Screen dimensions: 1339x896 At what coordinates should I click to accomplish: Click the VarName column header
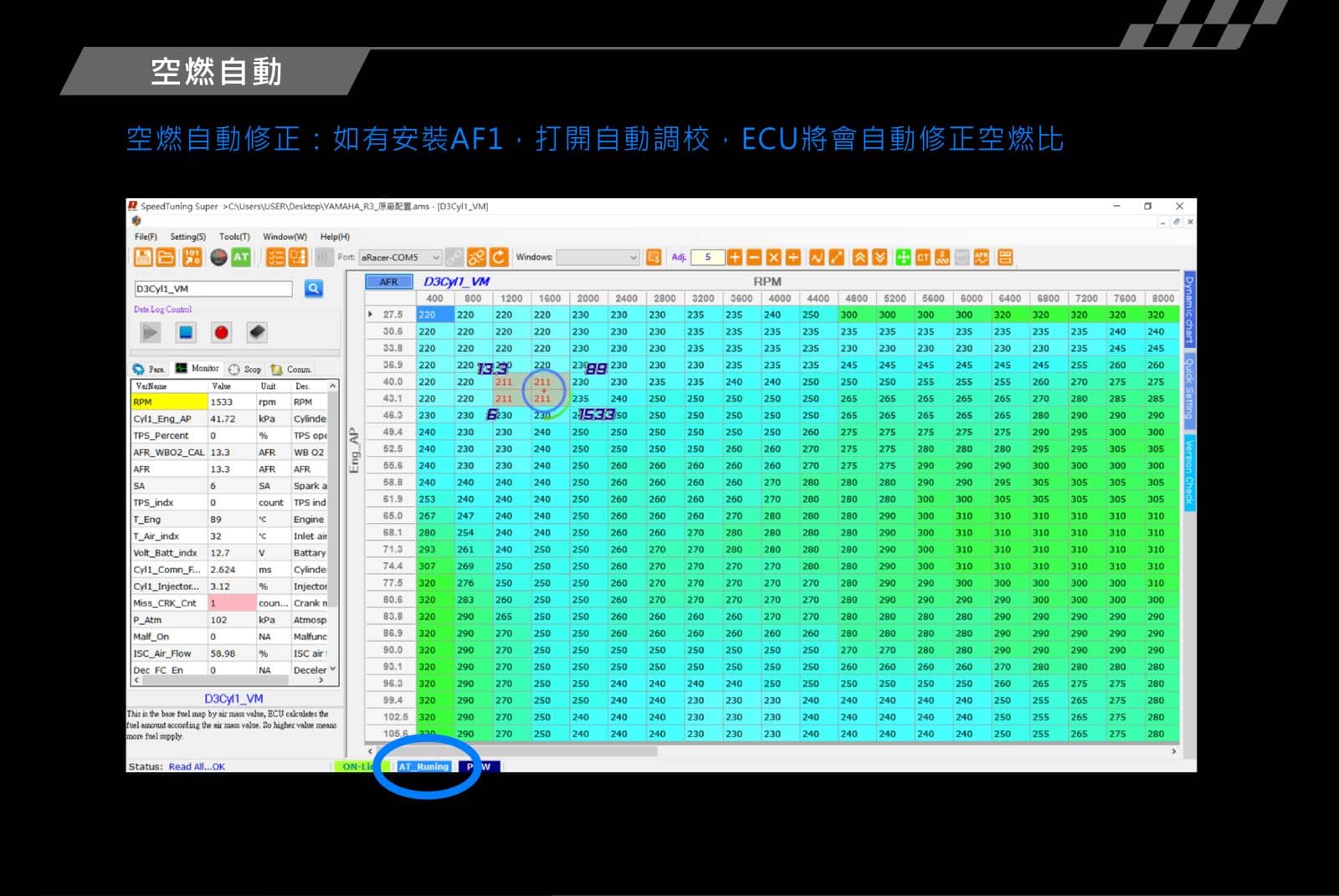(x=169, y=387)
